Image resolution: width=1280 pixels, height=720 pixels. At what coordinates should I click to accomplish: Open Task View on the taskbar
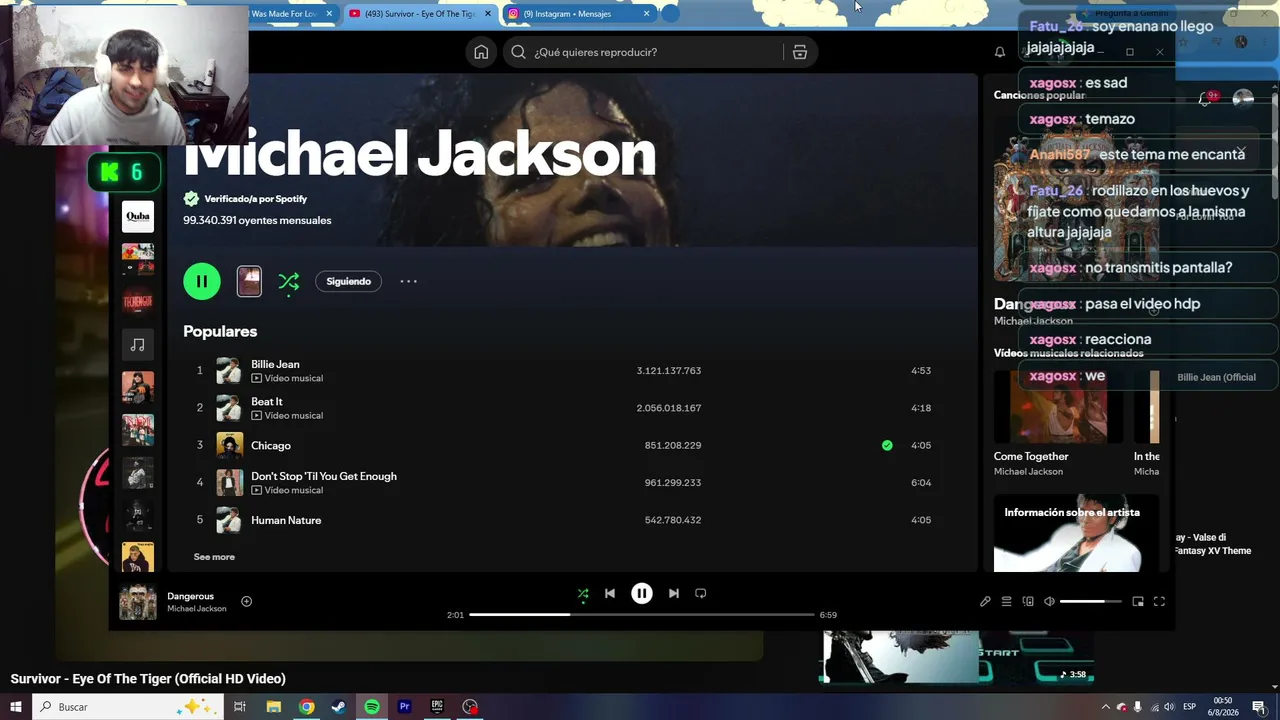[x=240, y=707]
